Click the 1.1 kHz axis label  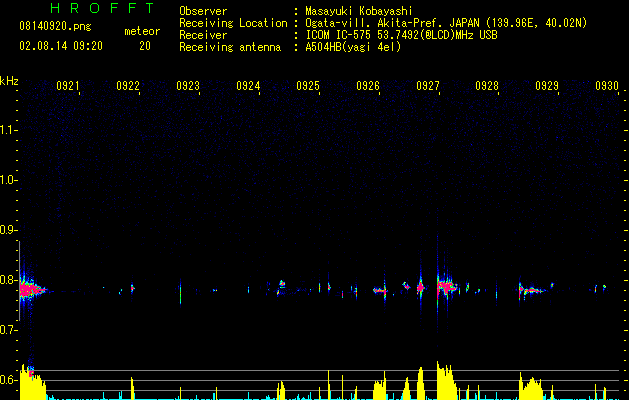pyautogui.click(x=8, y=130)
